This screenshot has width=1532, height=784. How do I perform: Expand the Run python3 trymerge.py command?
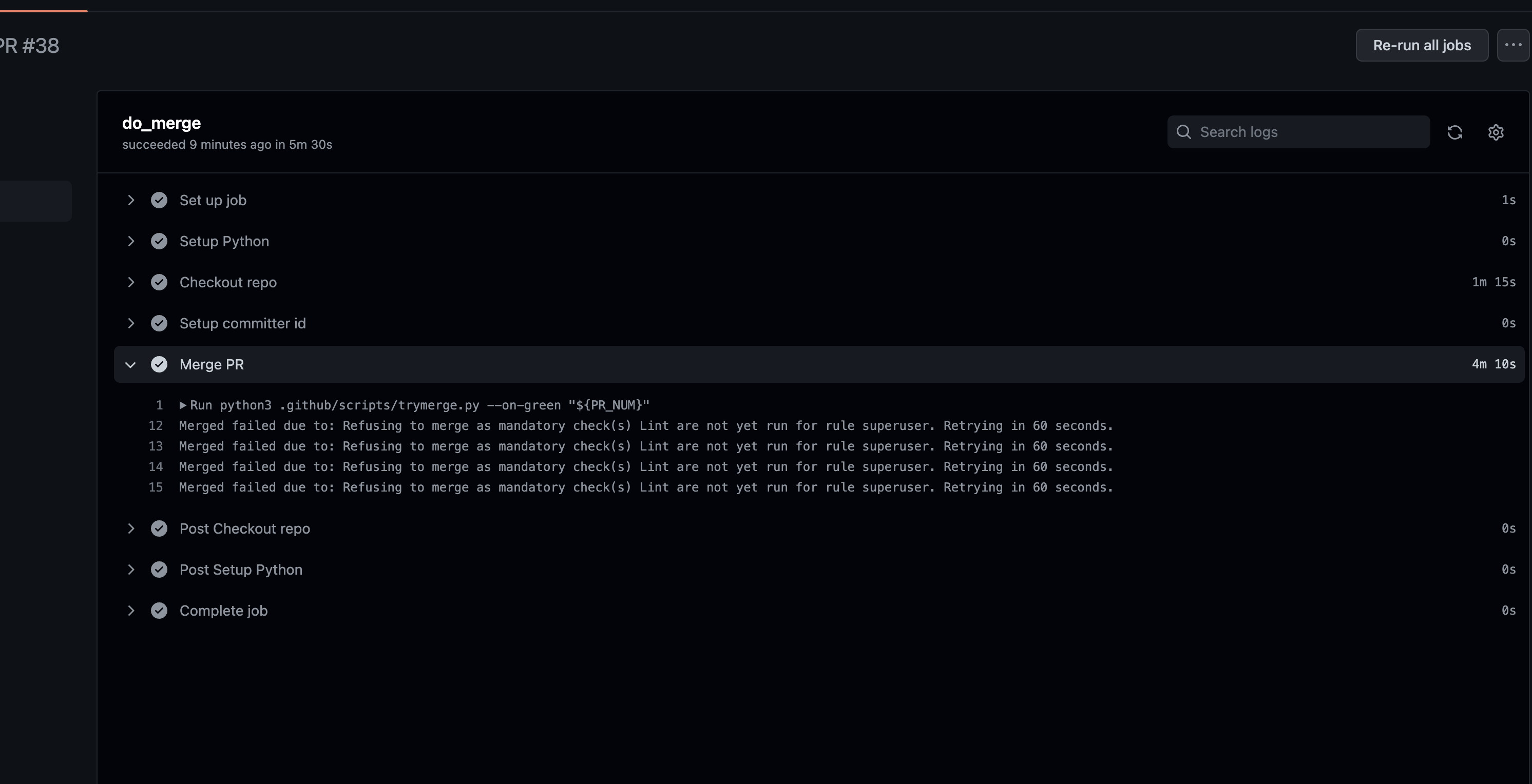tap(183, 405)
